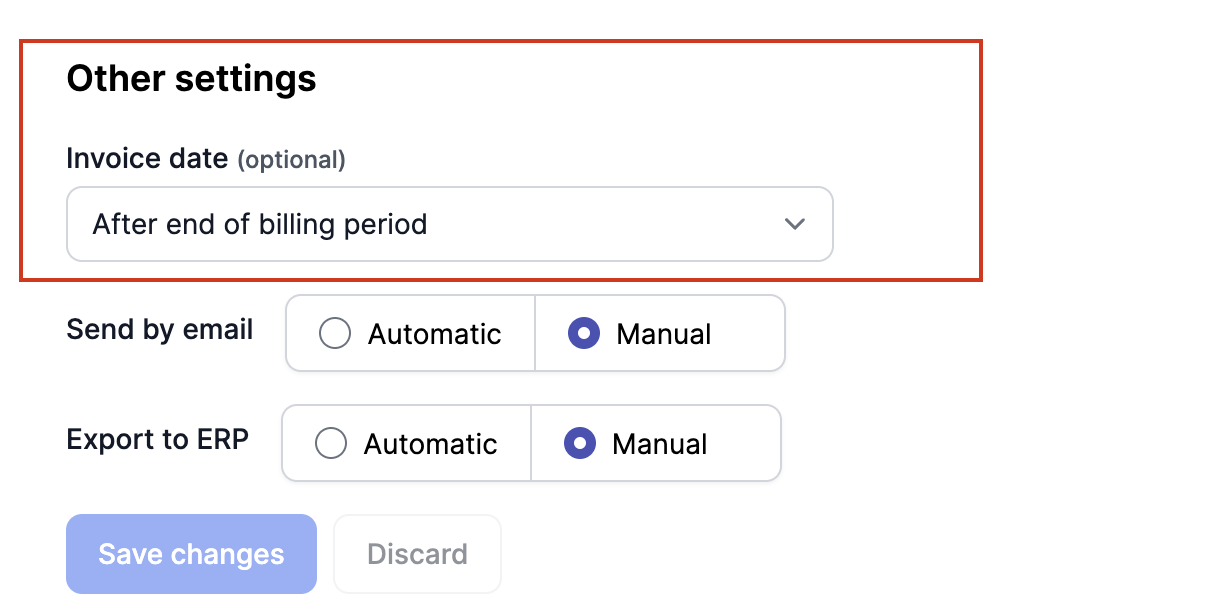Image resolution: width=1208 pixels, height=610 pixels.
Task: Click the filled dot of Send by email Manual
Action: pyautogui.click(x=584, y=333)
